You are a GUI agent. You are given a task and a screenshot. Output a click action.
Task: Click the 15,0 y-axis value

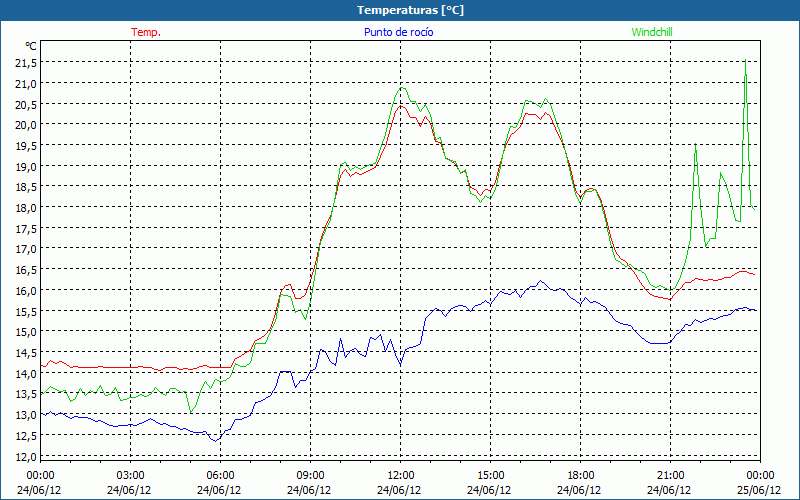pyautogui.click(x=27, y=332)
